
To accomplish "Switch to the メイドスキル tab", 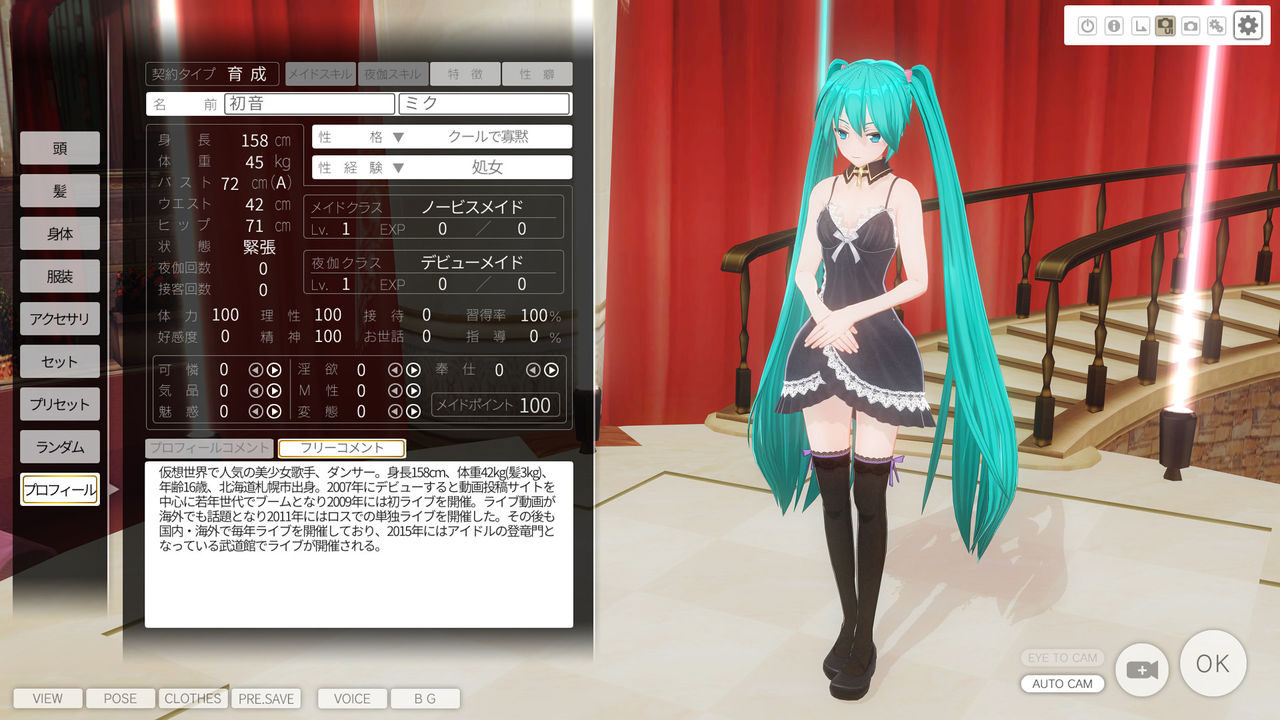I will coord(320,74).
